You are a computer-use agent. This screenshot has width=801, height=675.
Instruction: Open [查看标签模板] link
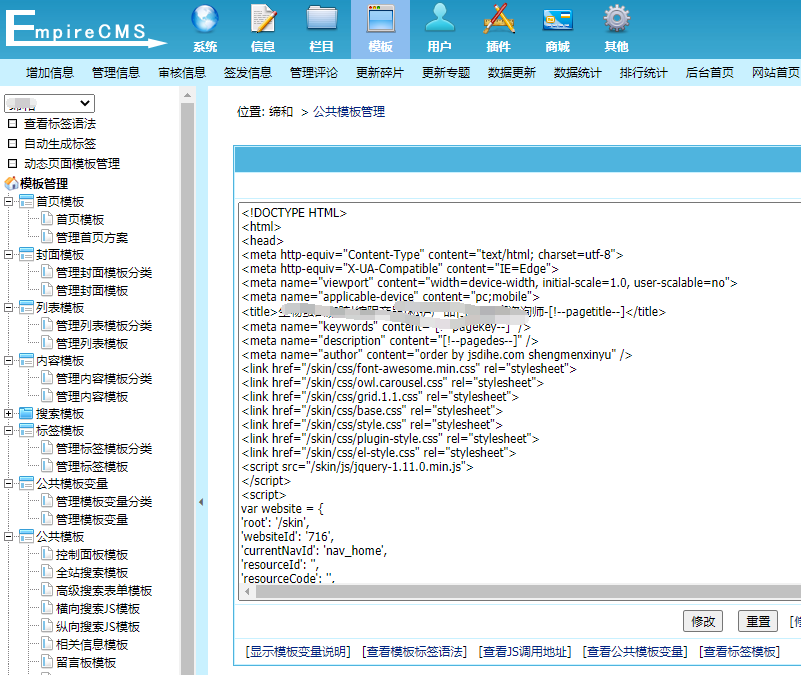point(739,651)
